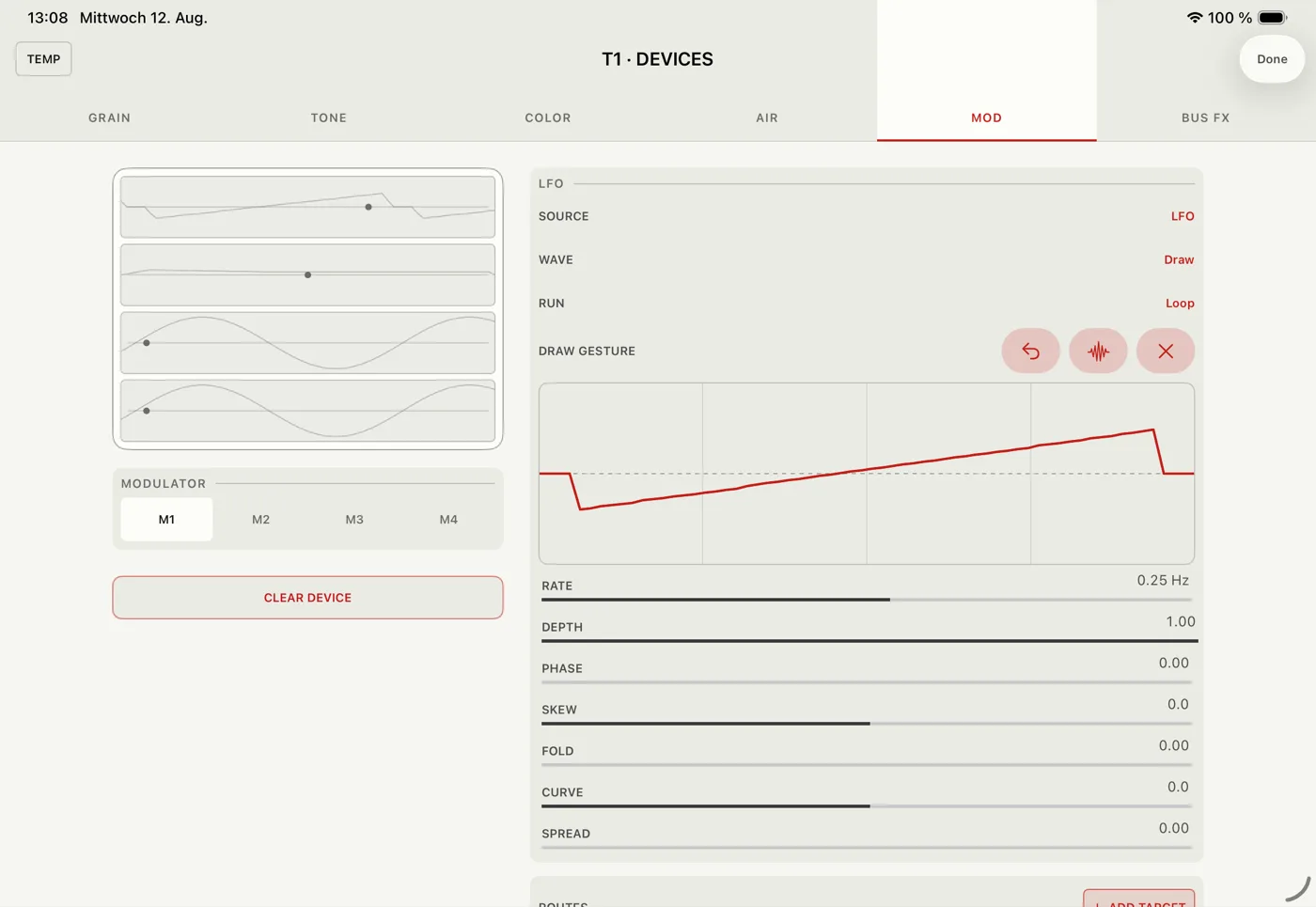This screenshot has width=1316, height=907.
Task: Switch to the COLOR tab
Action: pos(548,117)
